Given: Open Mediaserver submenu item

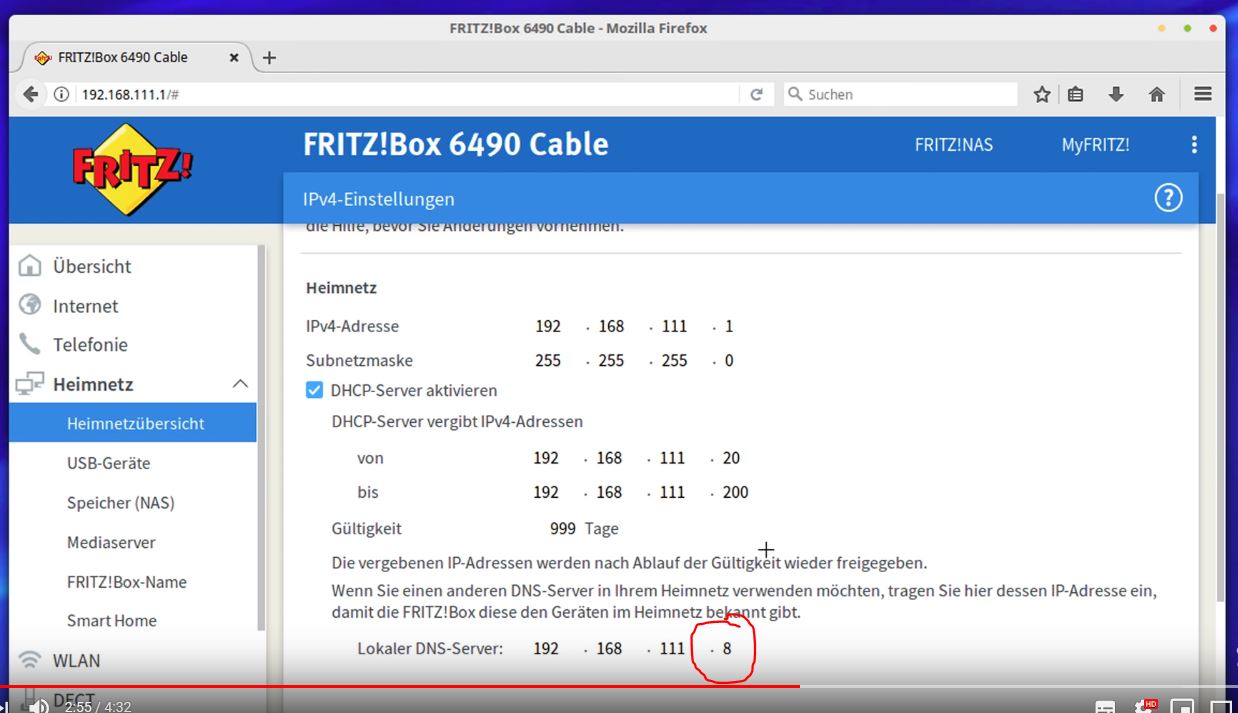Looking at the screenshot, I should 111,542.
